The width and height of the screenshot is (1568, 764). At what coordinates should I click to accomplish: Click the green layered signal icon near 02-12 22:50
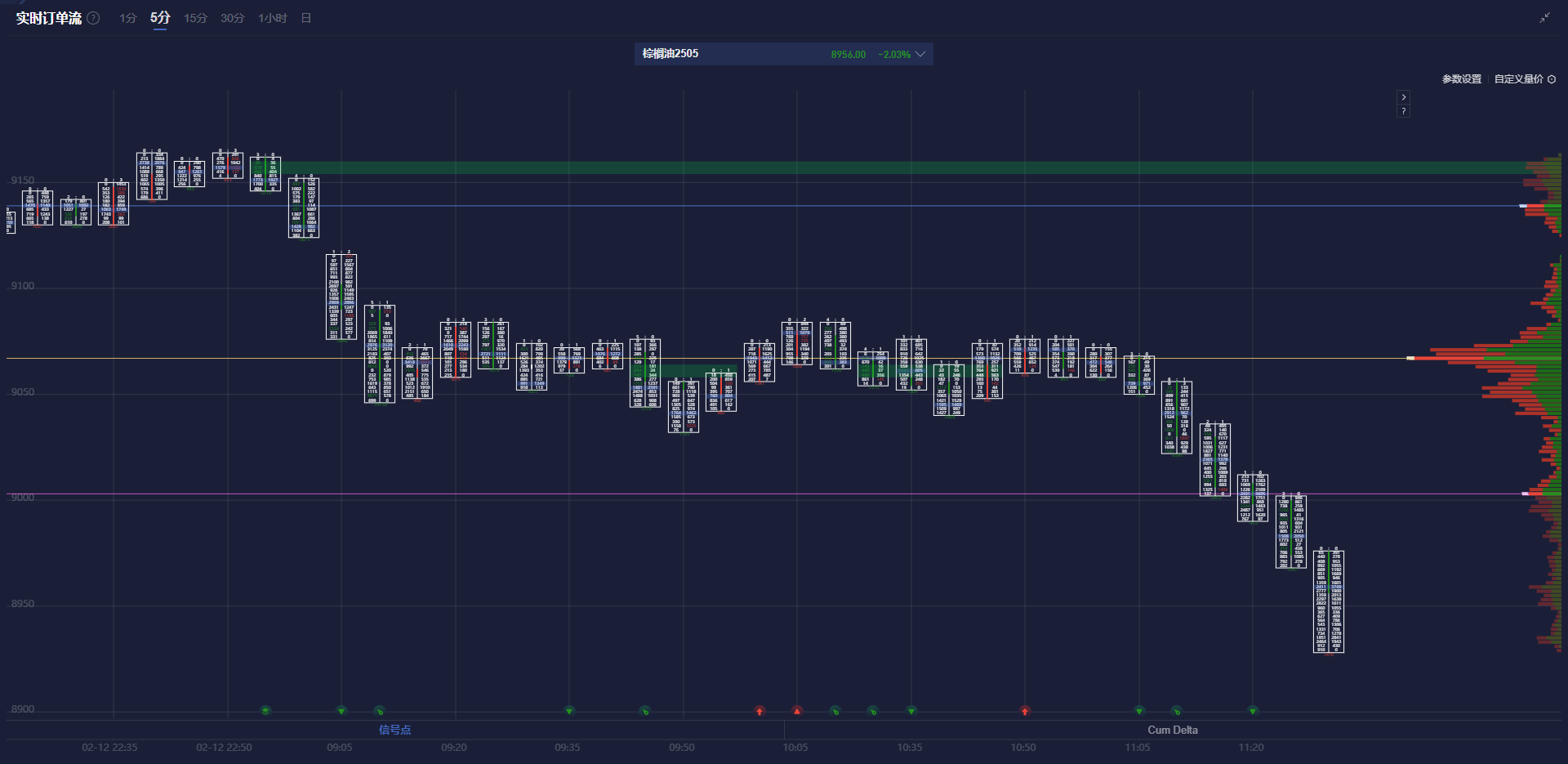click(x=265, y=711)
